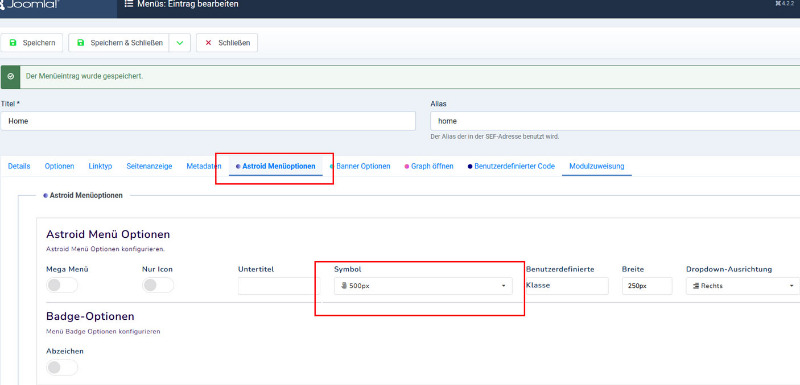Open the Optionen tab
The width and height of the screenshot is (800, 385).
pyautogui.click(x=59, y=166)
